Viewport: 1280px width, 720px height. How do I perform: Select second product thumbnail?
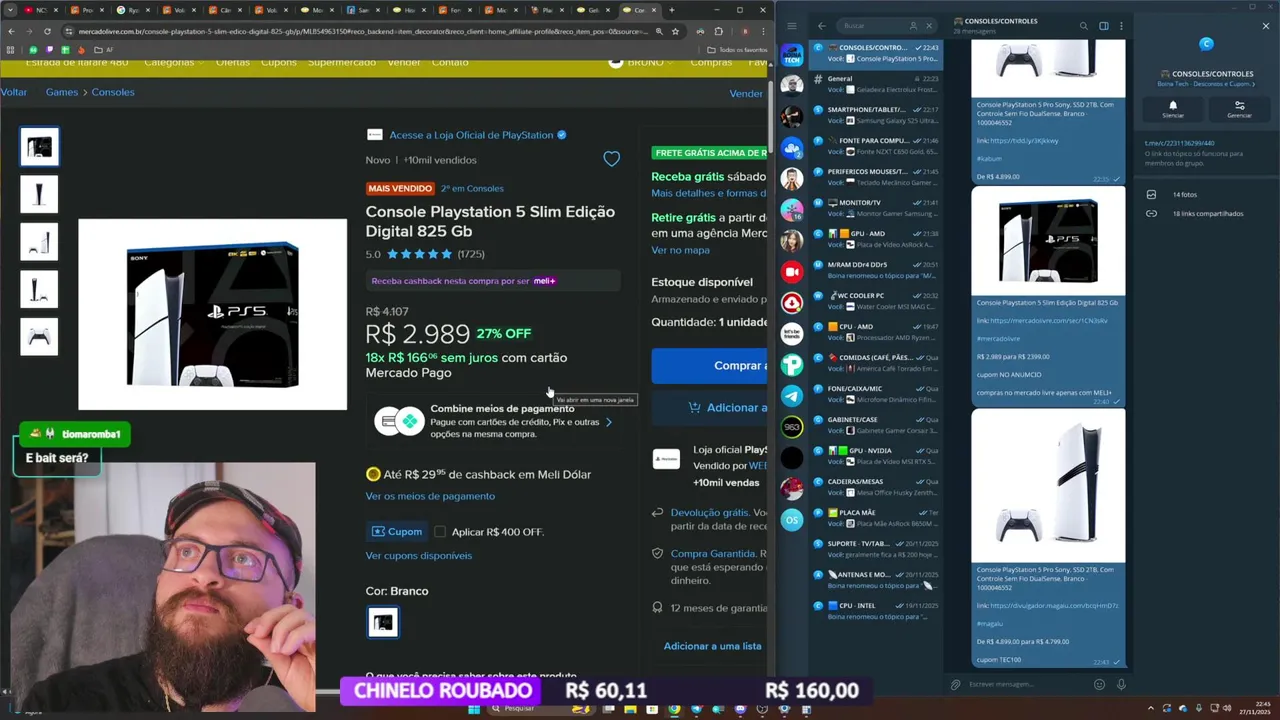39,194
